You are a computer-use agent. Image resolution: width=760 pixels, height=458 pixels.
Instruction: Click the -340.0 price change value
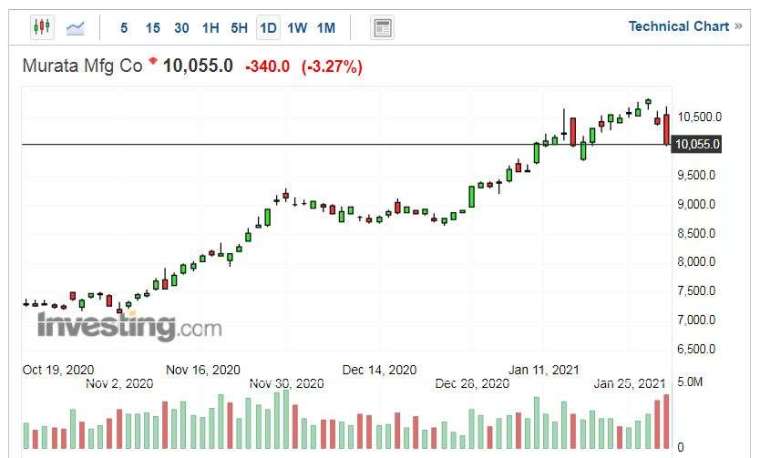tap(268, 66)
